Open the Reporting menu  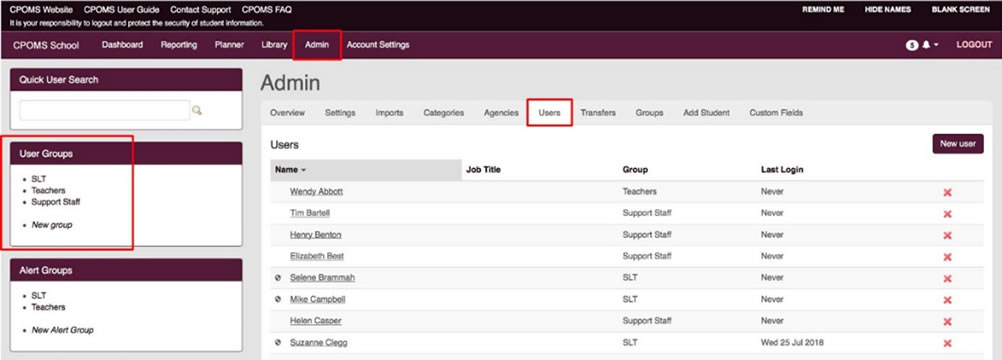(x=179, y=45)
